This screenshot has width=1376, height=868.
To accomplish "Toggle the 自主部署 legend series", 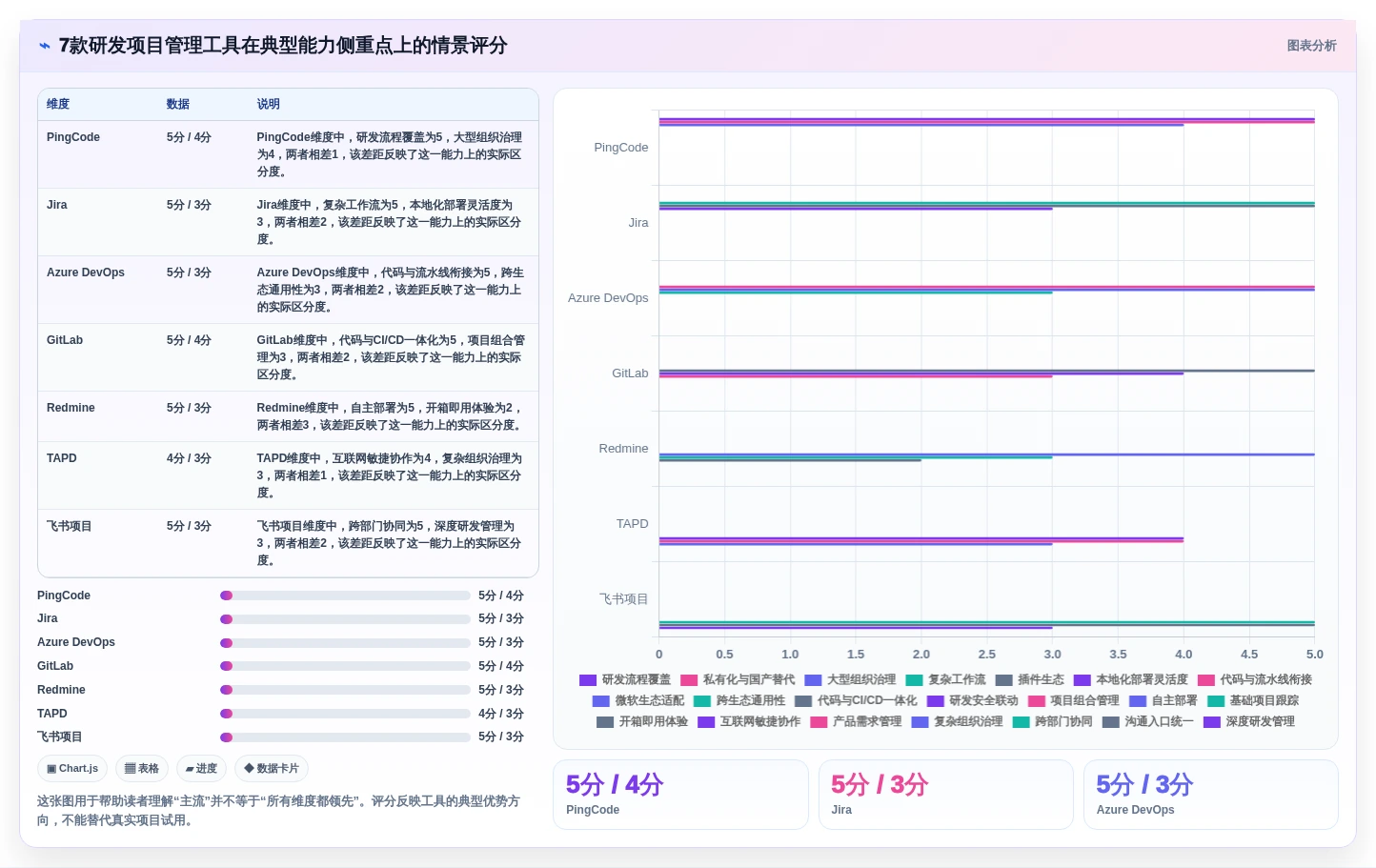I will (1163, 701).
